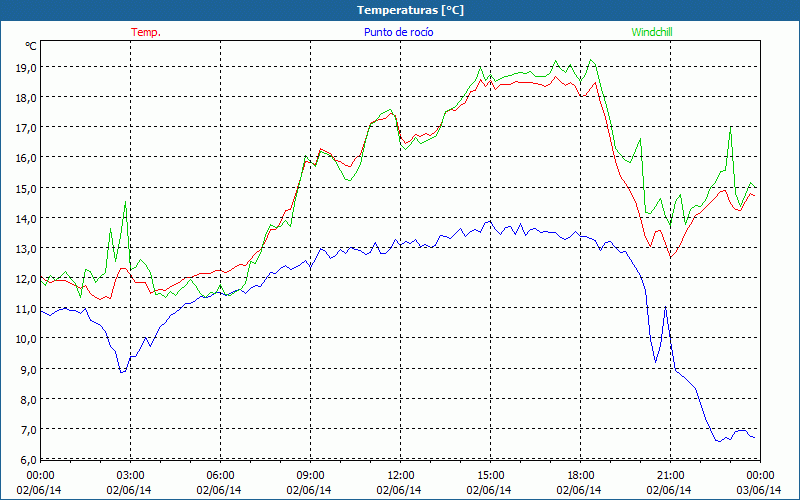Click the '10,0' y-axis value
The image size is (800, 500).
point(26,339)
